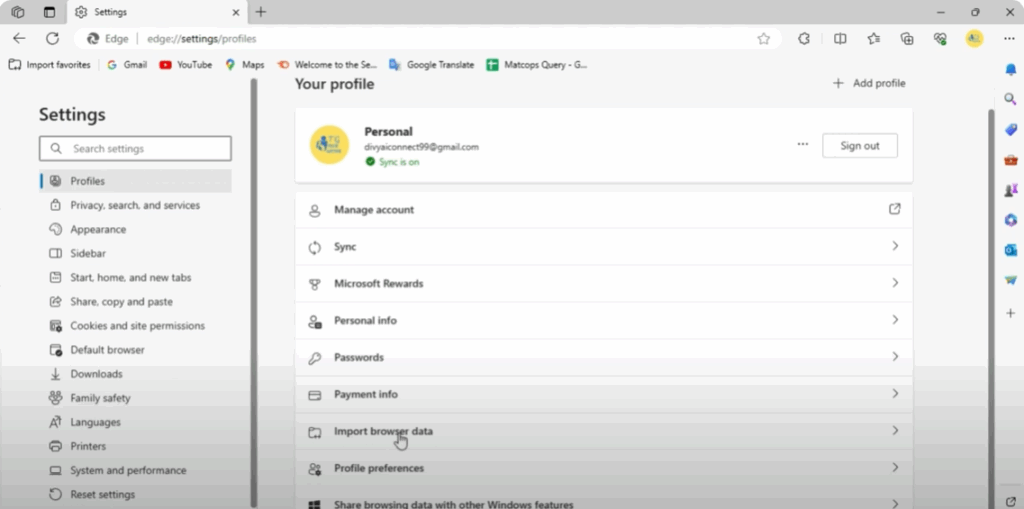Open the Settings and more ellipsis menu
This screenshot has height=509, width=1024.
point(1009,39)
